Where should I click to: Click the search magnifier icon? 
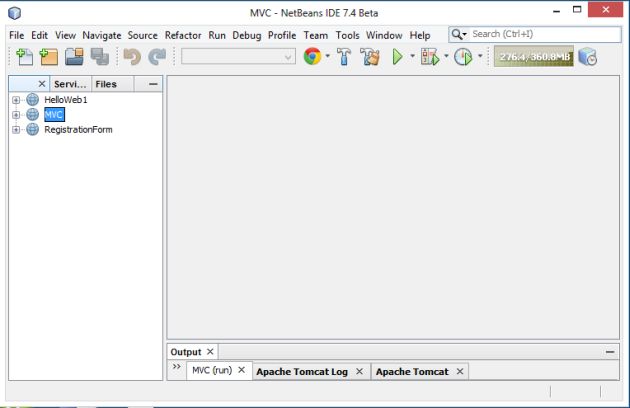458,34
